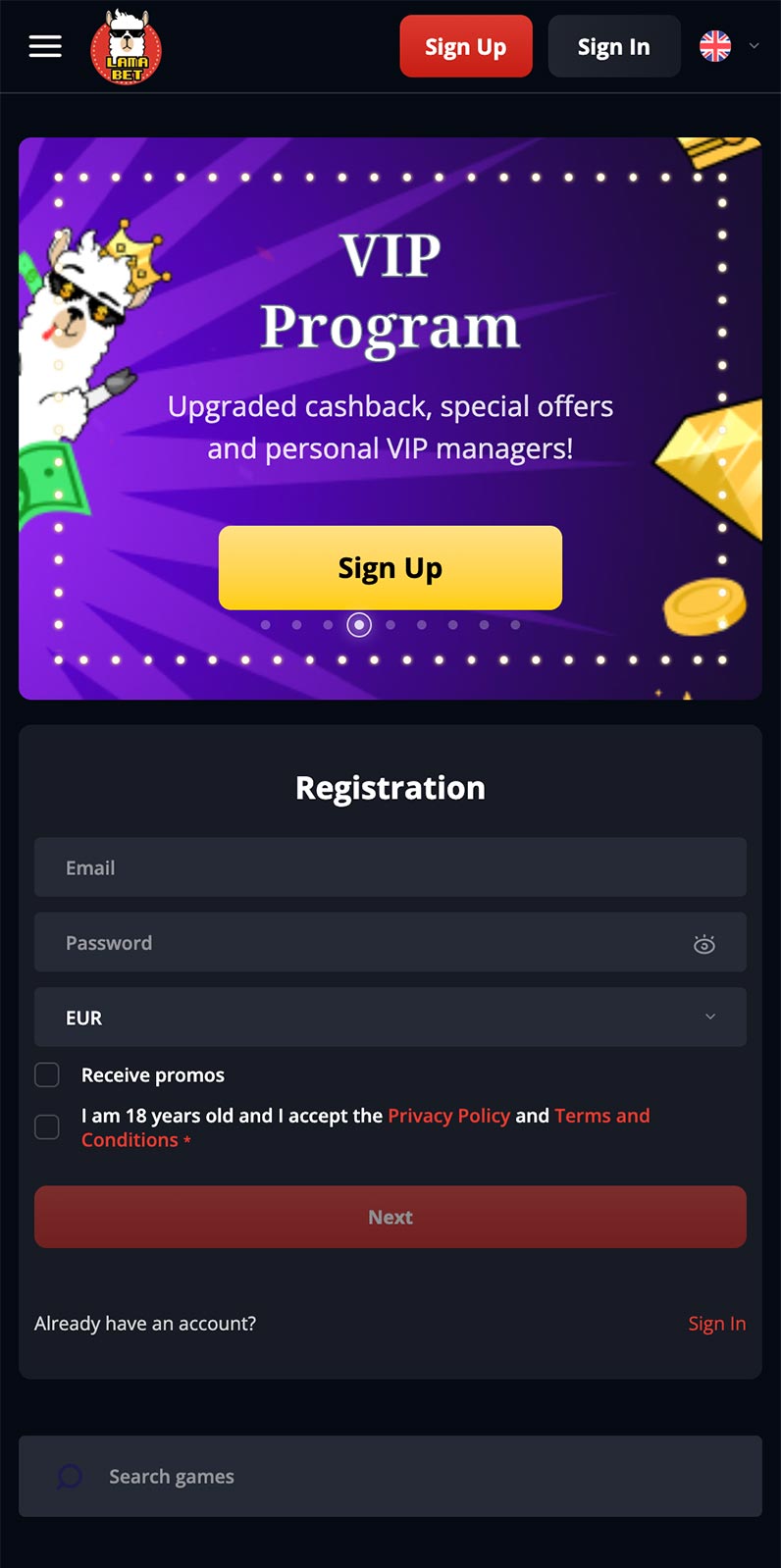The width and height of the screenshot is (781, 1568).
Task: Click the gold coin banner graphic
Action: 704,605
